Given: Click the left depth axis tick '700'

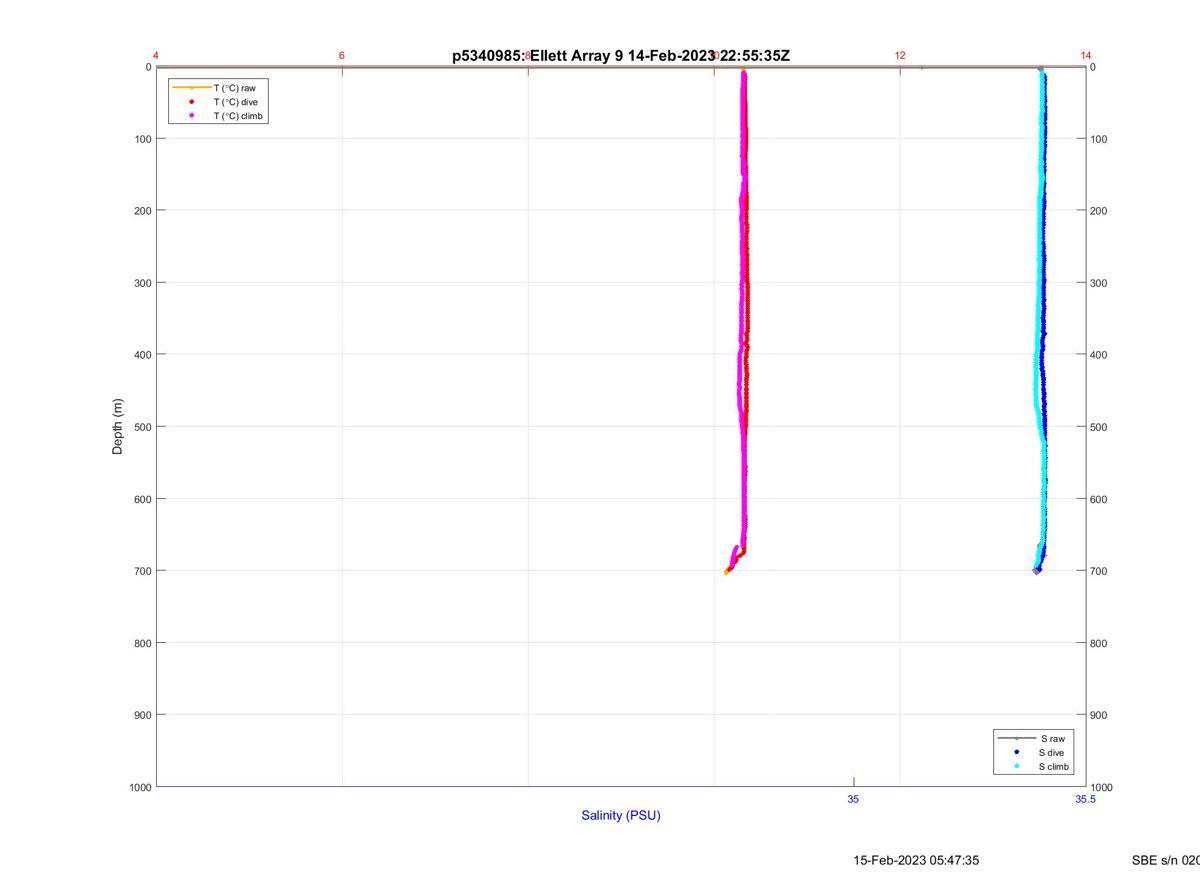Looking at the screenshot, I should tap(143, 571).
